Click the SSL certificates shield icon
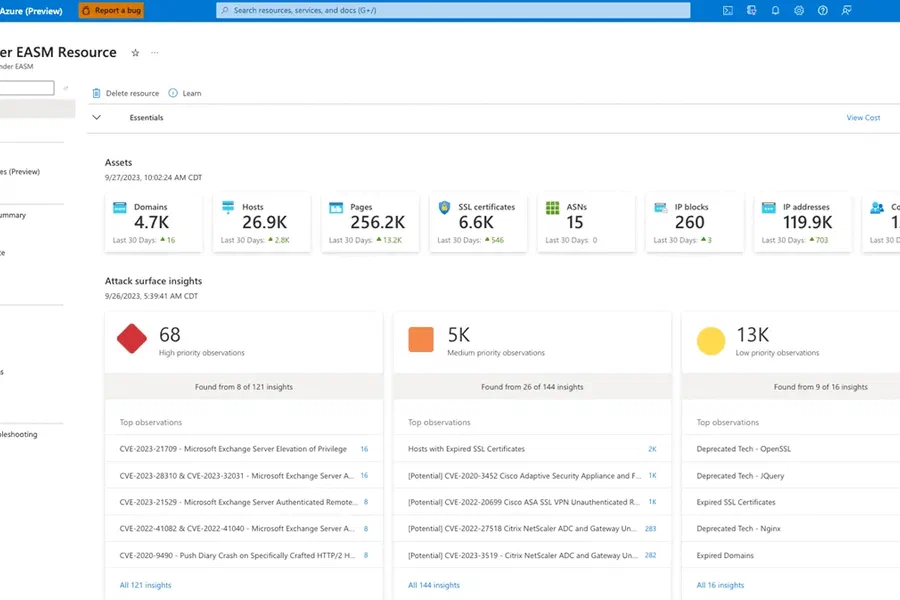 (x=444, y=207)
